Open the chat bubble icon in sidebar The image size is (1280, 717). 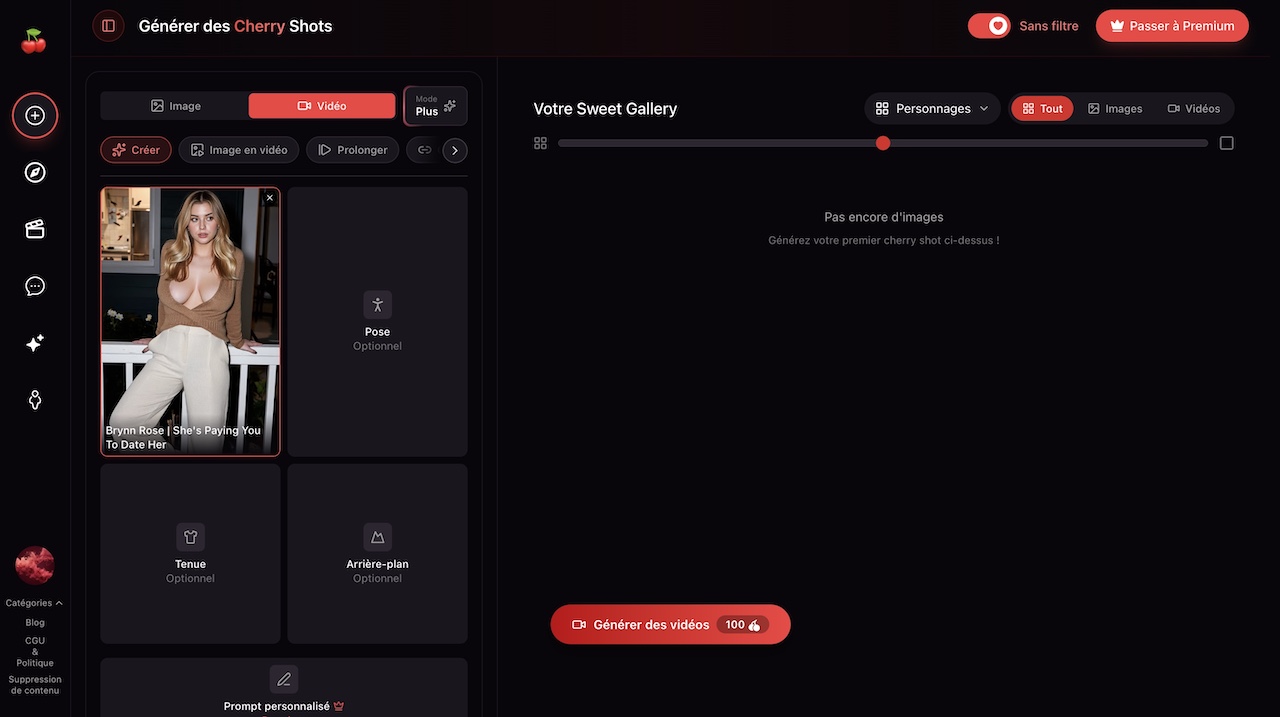click(x=35, y=286)
